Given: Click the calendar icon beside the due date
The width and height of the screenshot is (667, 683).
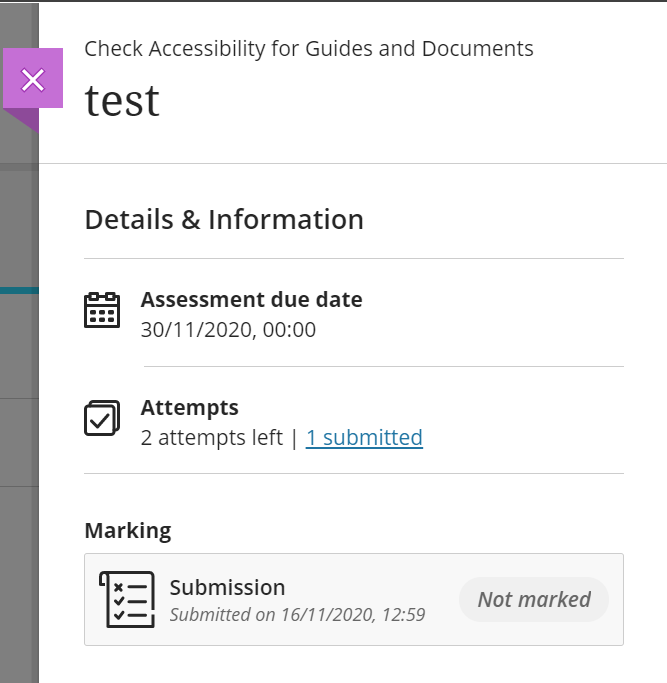Looking at the screenshot, I should point(102,311).
